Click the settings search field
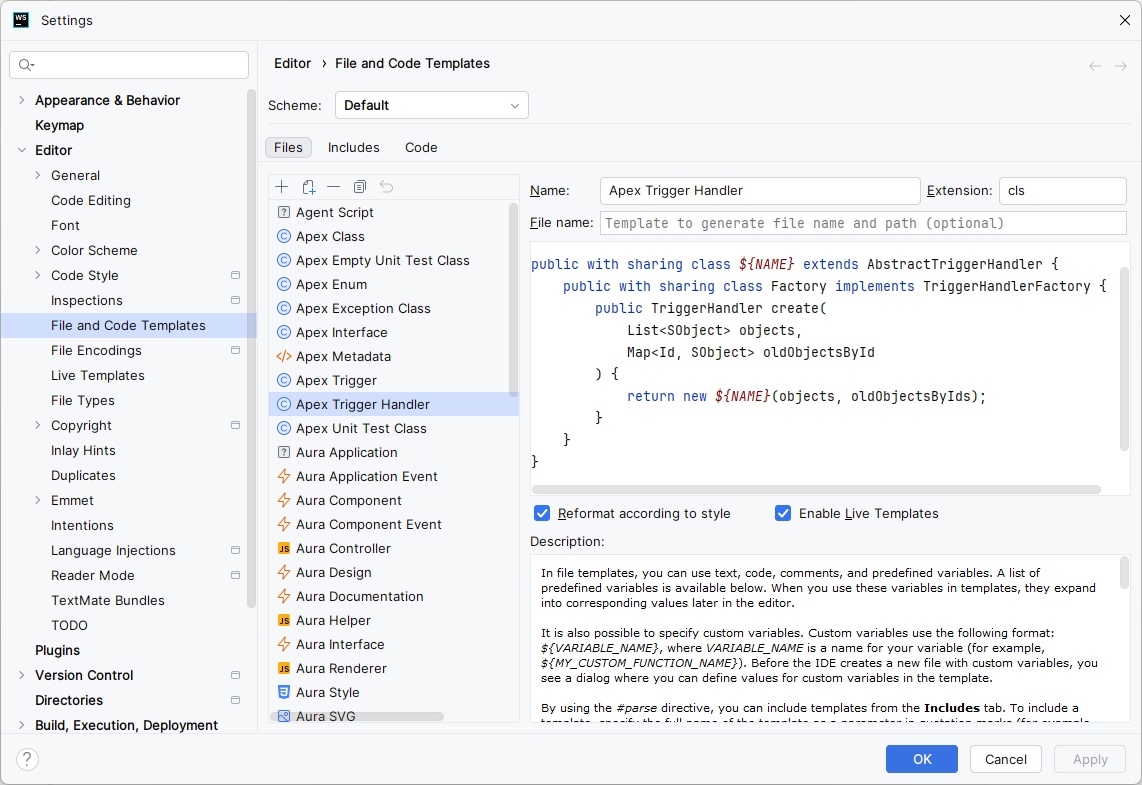This screenshot has width=1142, height=785. tap(129, 65)
